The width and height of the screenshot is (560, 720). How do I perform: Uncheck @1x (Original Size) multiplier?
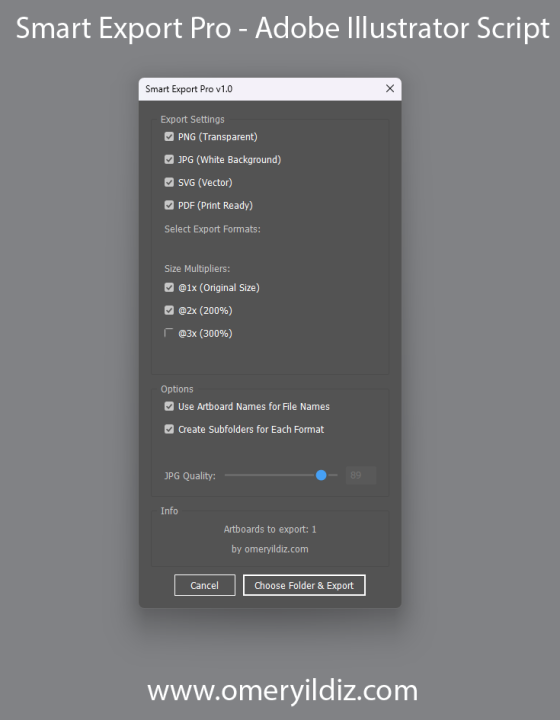pos(169,287)
